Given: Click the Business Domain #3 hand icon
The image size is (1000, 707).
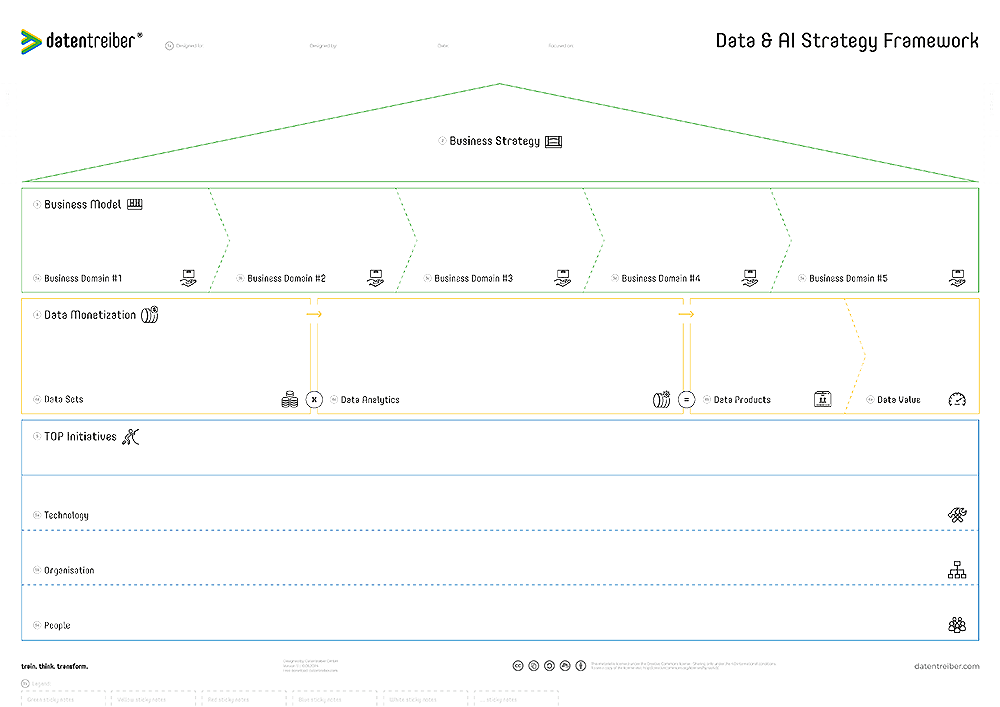Looking at the screenshot, I should 562,278.
